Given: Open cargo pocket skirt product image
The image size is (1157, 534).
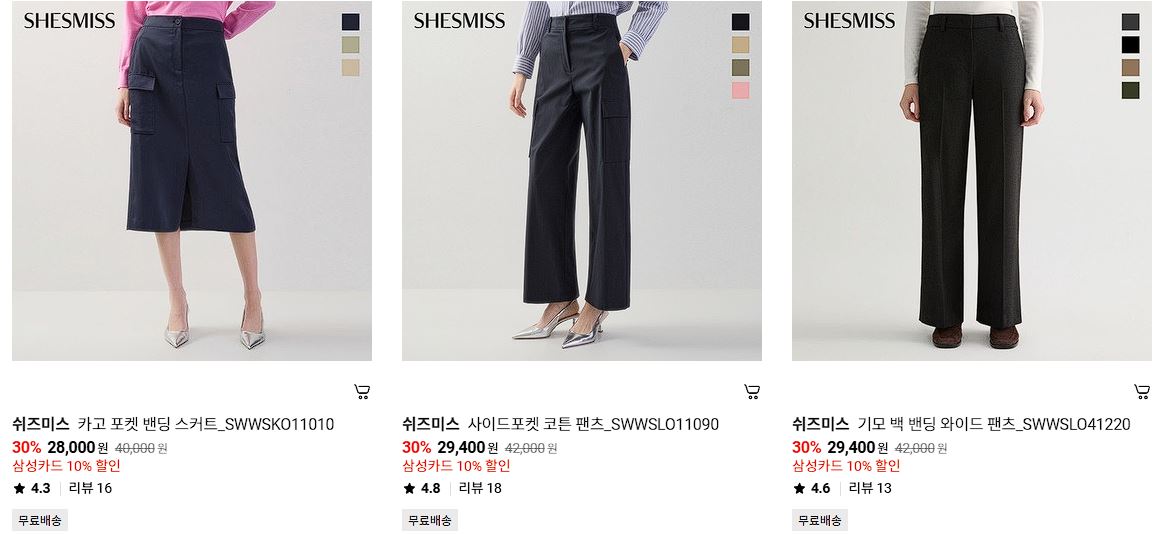Looking at the screenshot, I should pos(192,181).
